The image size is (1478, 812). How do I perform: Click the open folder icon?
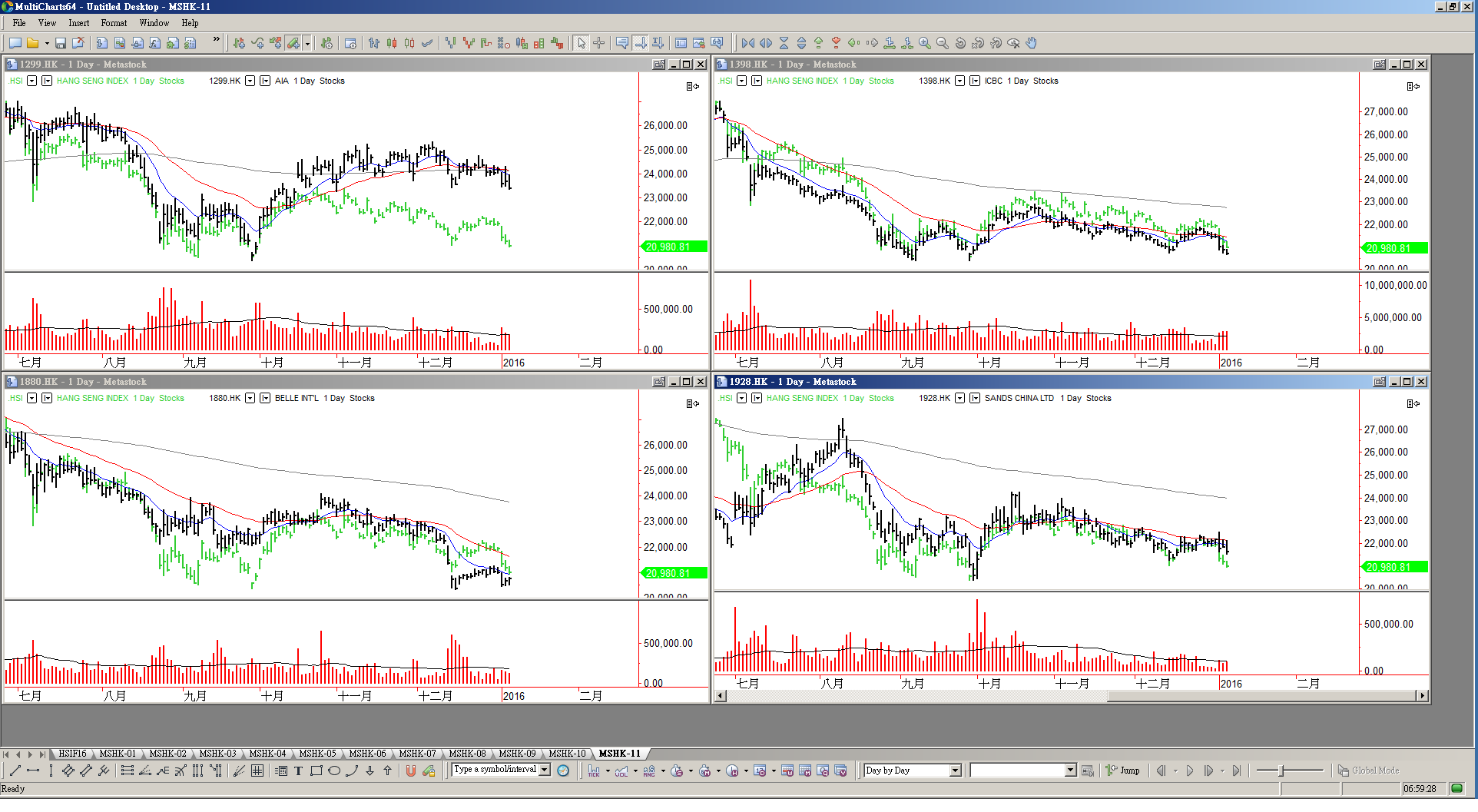coord(32,43)
